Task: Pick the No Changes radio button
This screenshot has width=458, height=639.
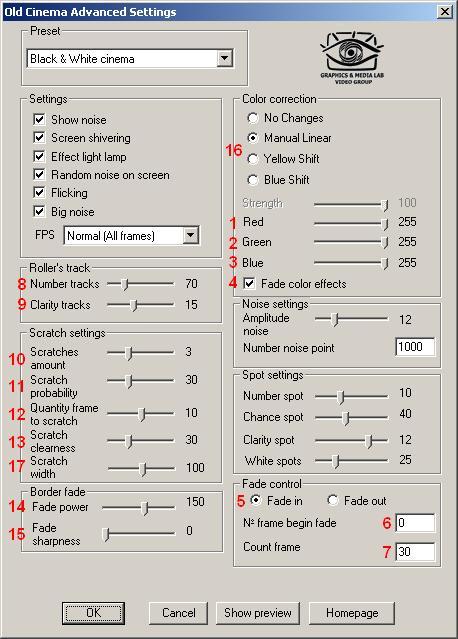Action: [x=253, y=118]
